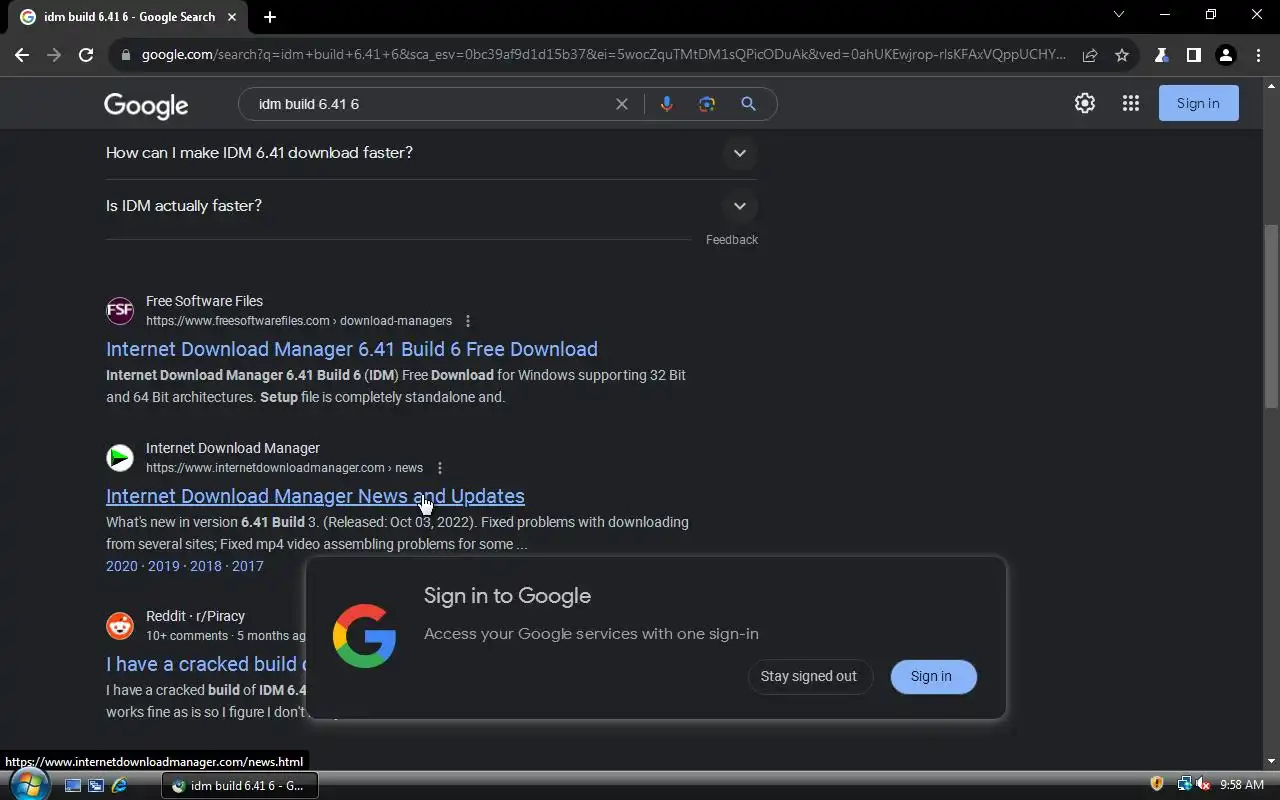Open the Google apps grid
This screenshot has width=1280, height=800.
[1131, 103]
